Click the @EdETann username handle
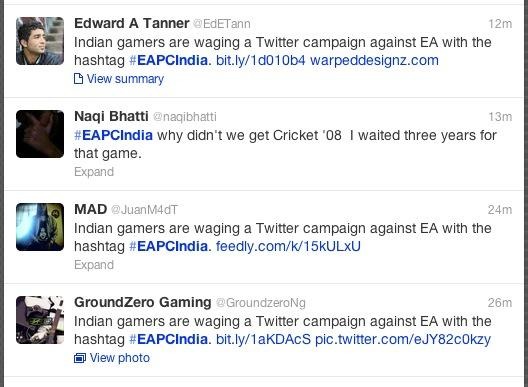The image size is (528, 387). pyautogui.click(x=222, y=24)
